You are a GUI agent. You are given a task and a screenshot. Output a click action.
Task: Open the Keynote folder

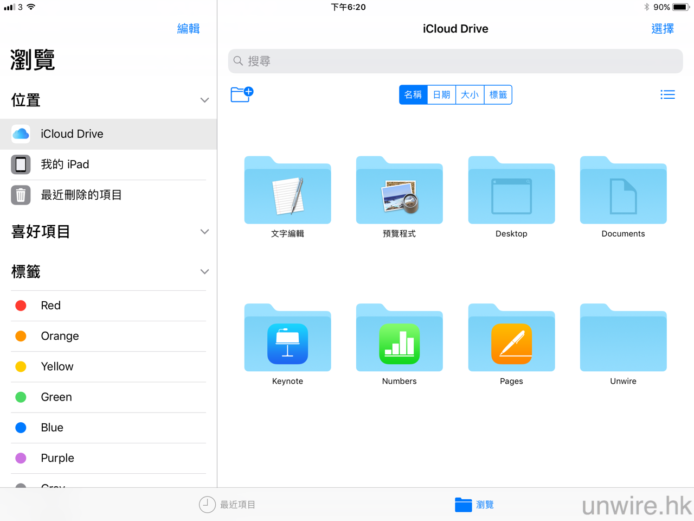[x=287, y=340]
